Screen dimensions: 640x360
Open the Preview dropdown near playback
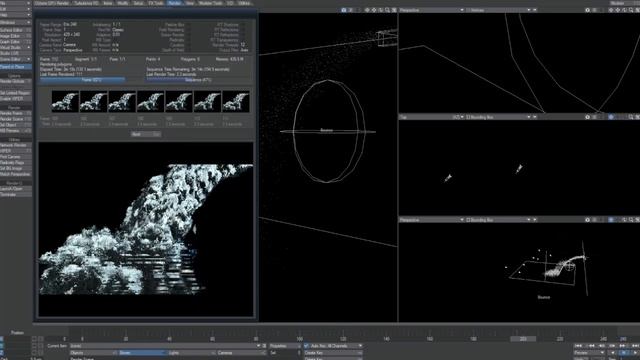(x=589, y=353)
